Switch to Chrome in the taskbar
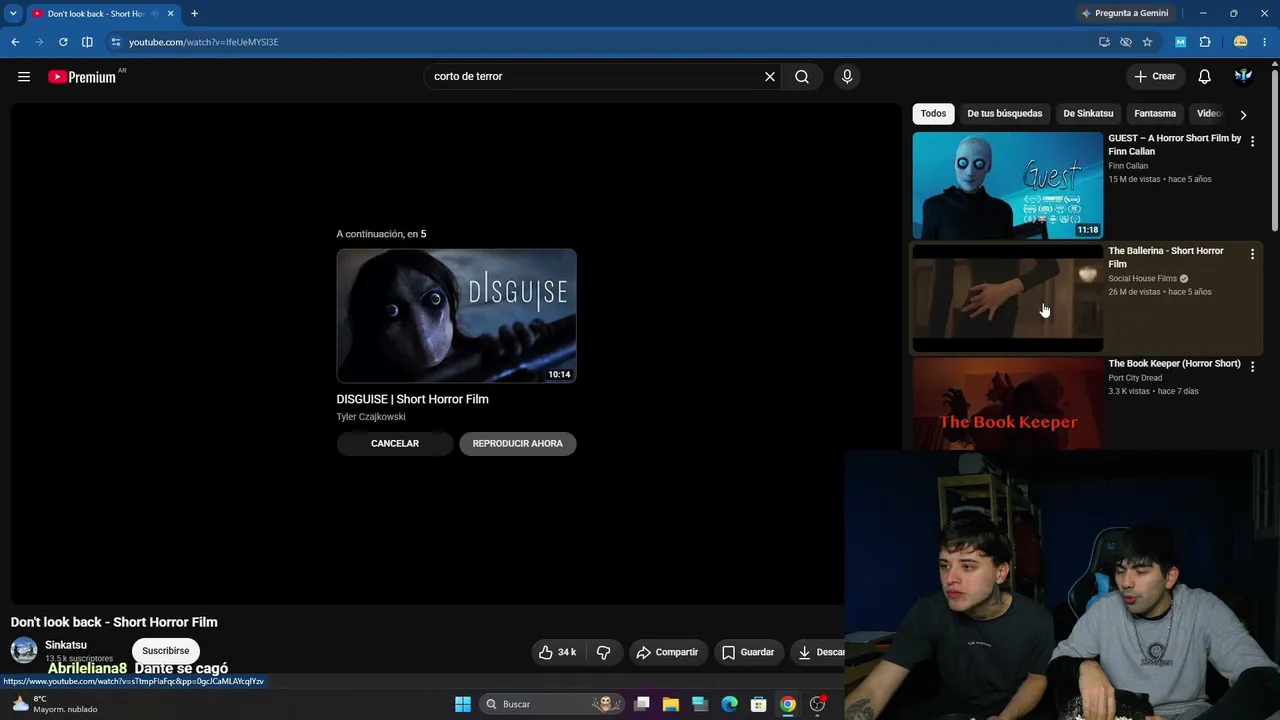The width and height of the screenshot is (1280, 720). coord(788,704)
